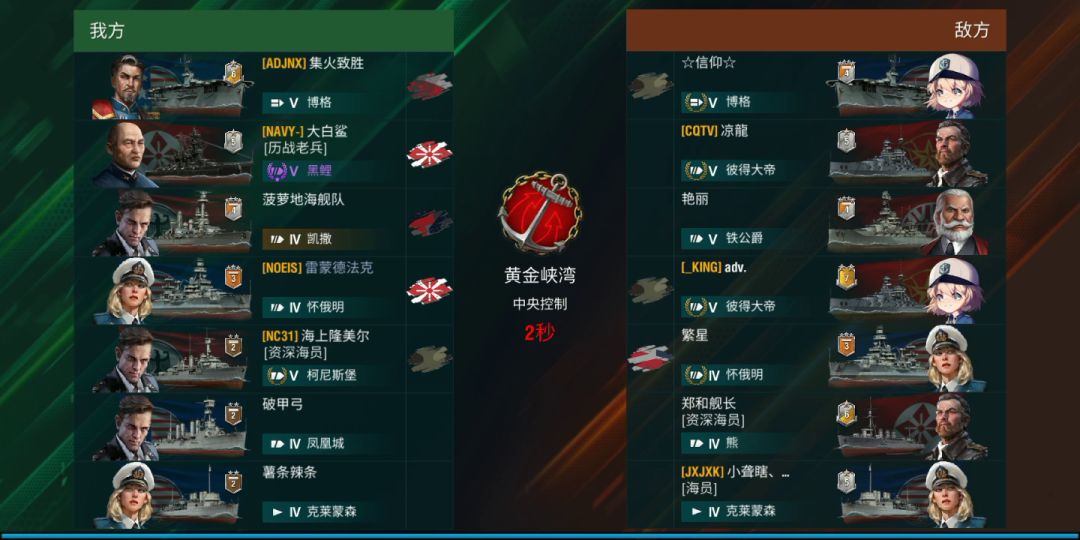The image size is (1080, 540).
Task: Click purple wreath tier icon for 黑鲤
Action: (276, 170)
